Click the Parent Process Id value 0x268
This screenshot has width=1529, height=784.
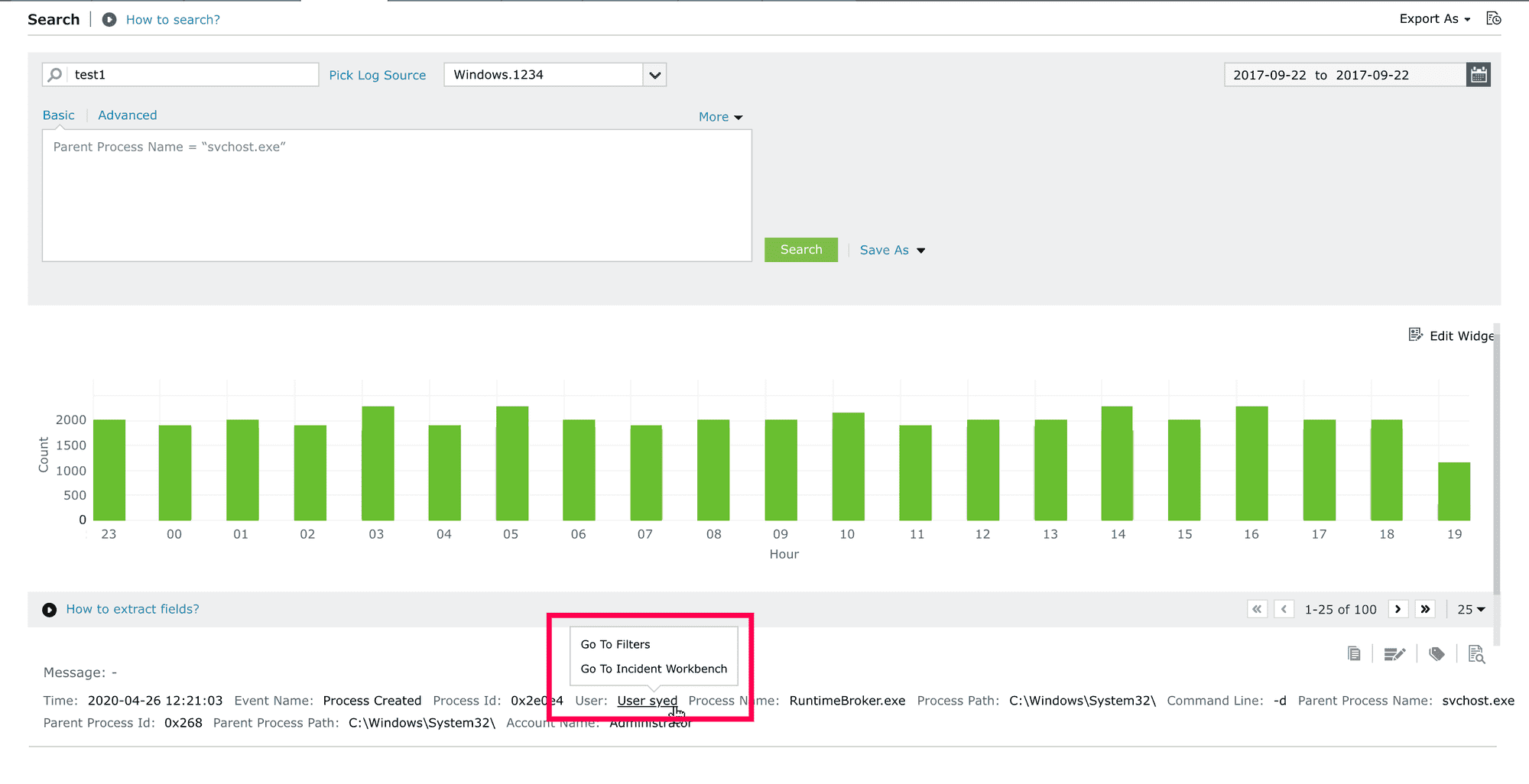(183, 723)
